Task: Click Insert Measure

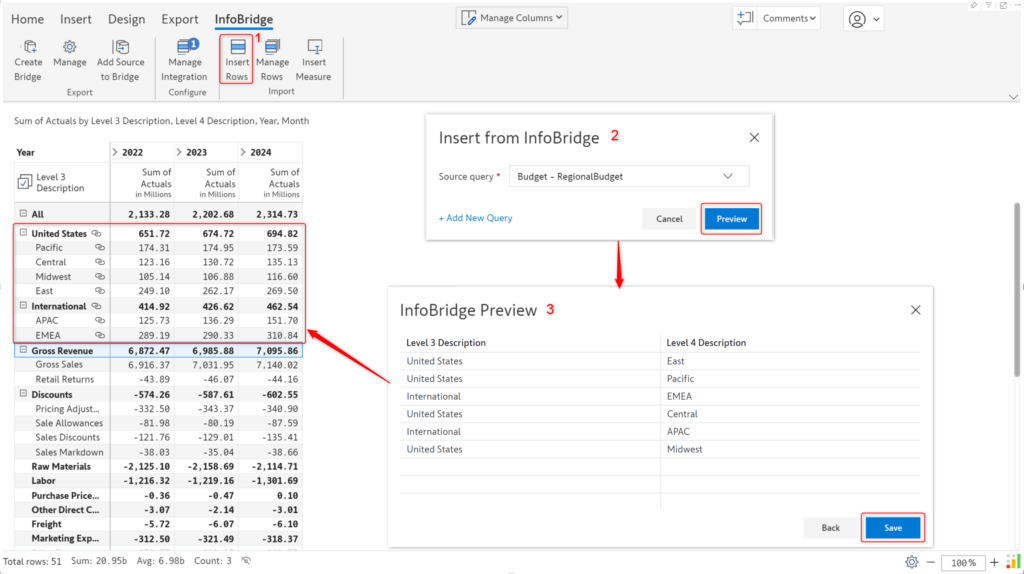Action: (313, 61)
